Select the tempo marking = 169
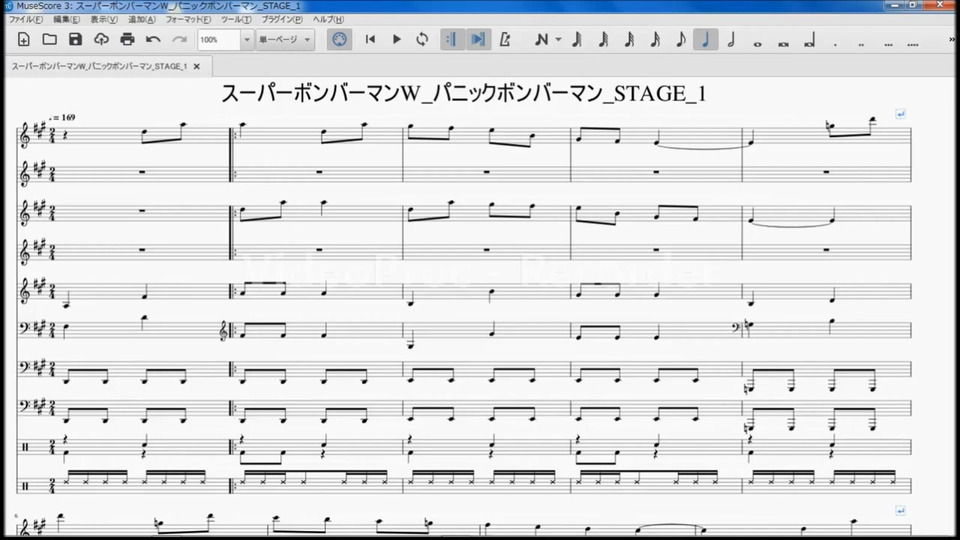 coord(62,117)
